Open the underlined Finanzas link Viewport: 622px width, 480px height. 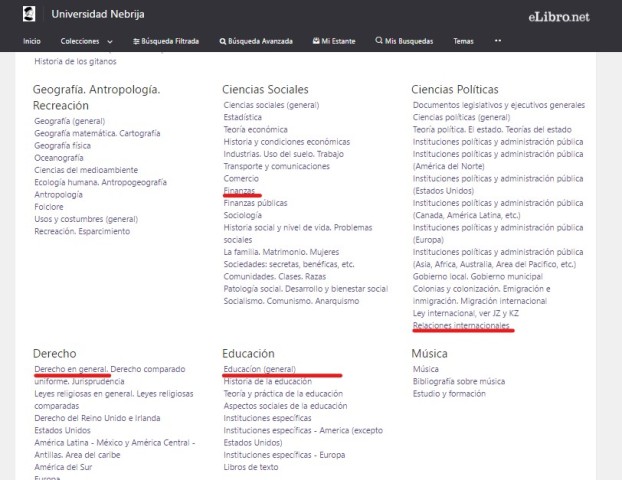239,191
